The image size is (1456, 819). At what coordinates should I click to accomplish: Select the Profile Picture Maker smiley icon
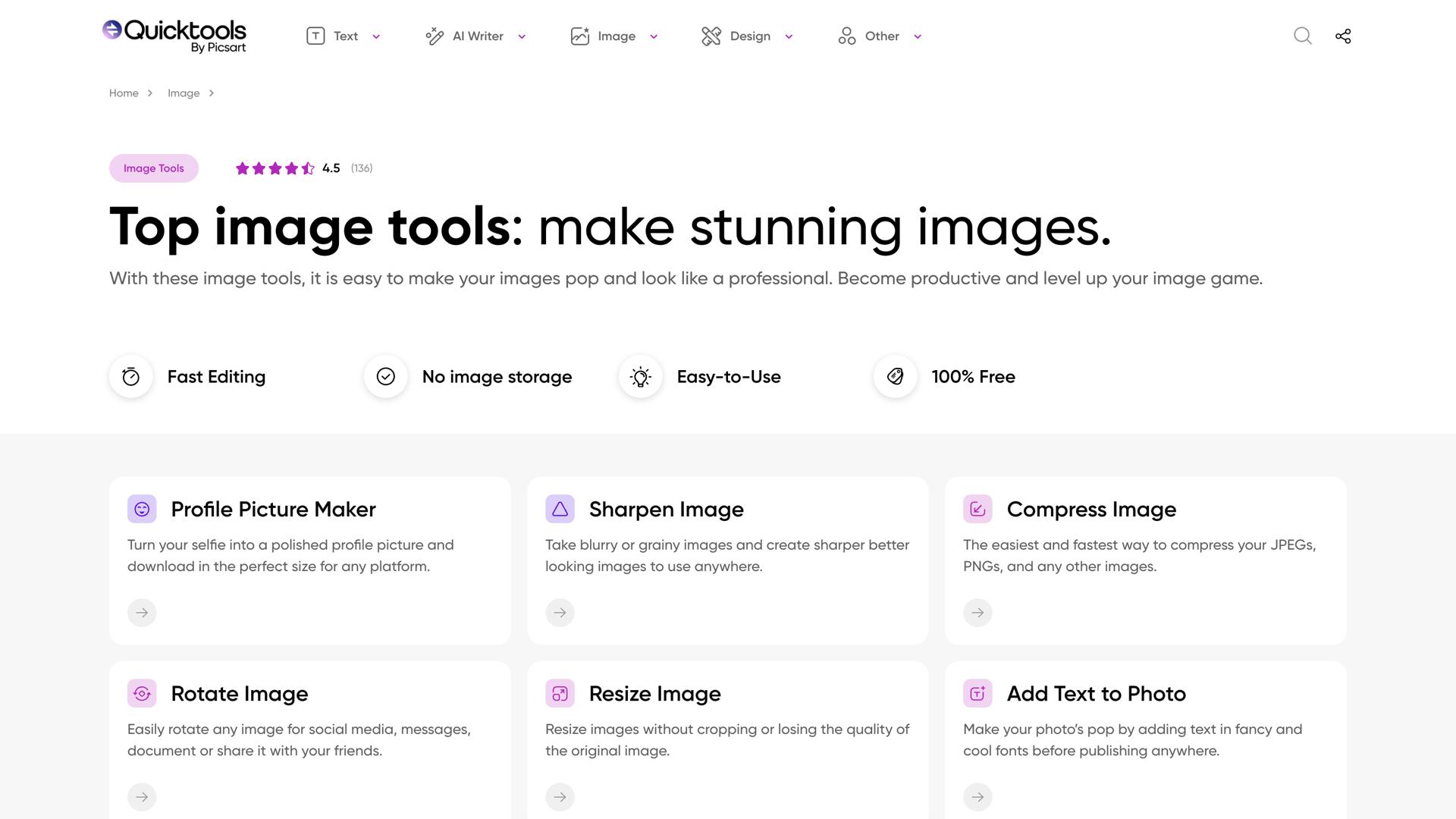coord(142,509)
